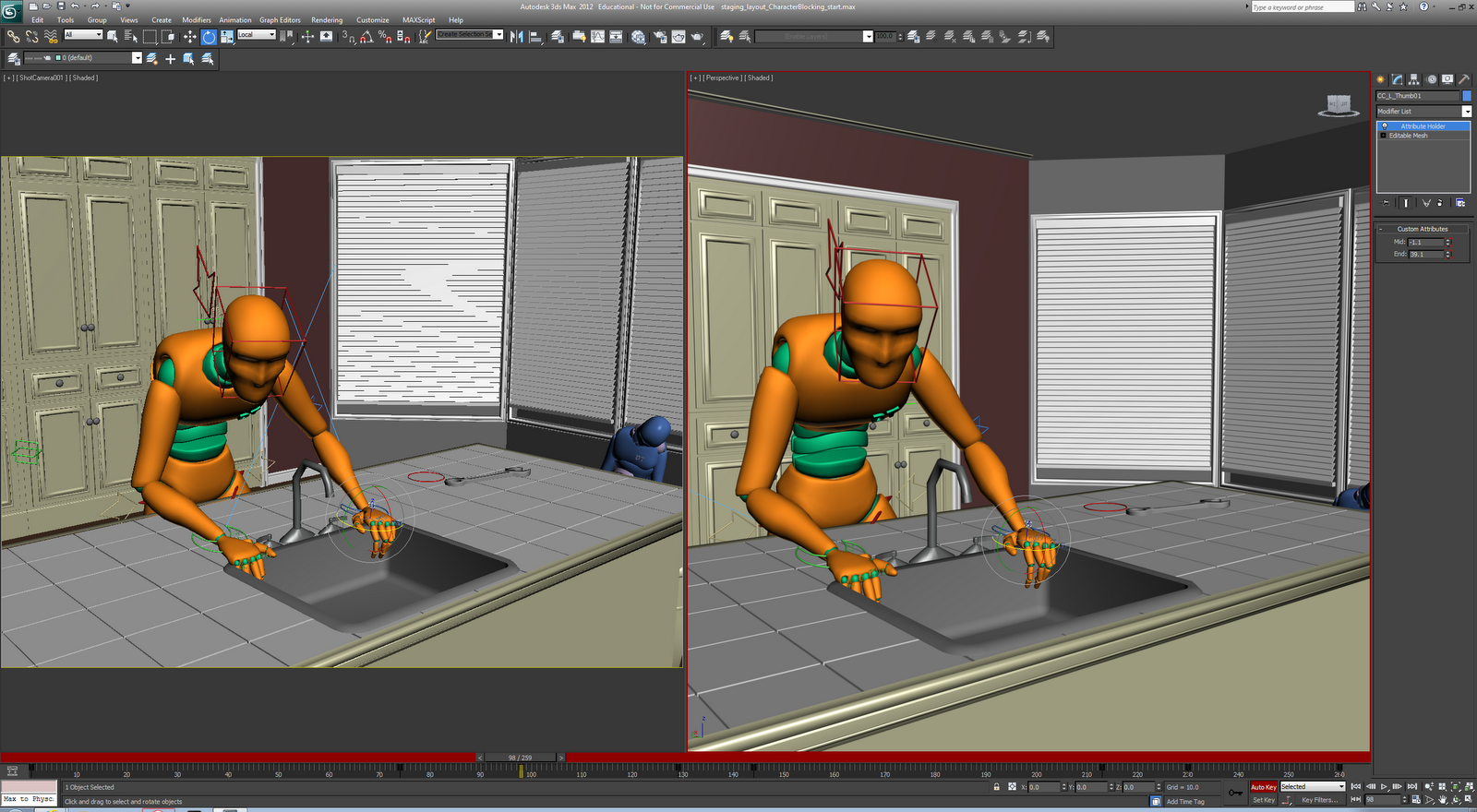Toggle 3D Snaps
1477x812 pixels.
348,36
